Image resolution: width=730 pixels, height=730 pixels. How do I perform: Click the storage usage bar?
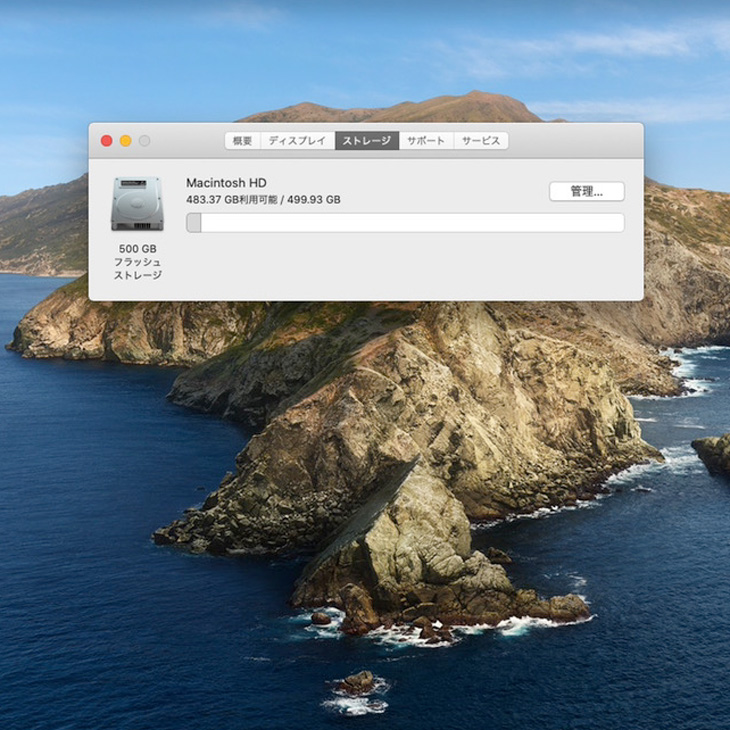pyautogui.click(x=405, y=223)
